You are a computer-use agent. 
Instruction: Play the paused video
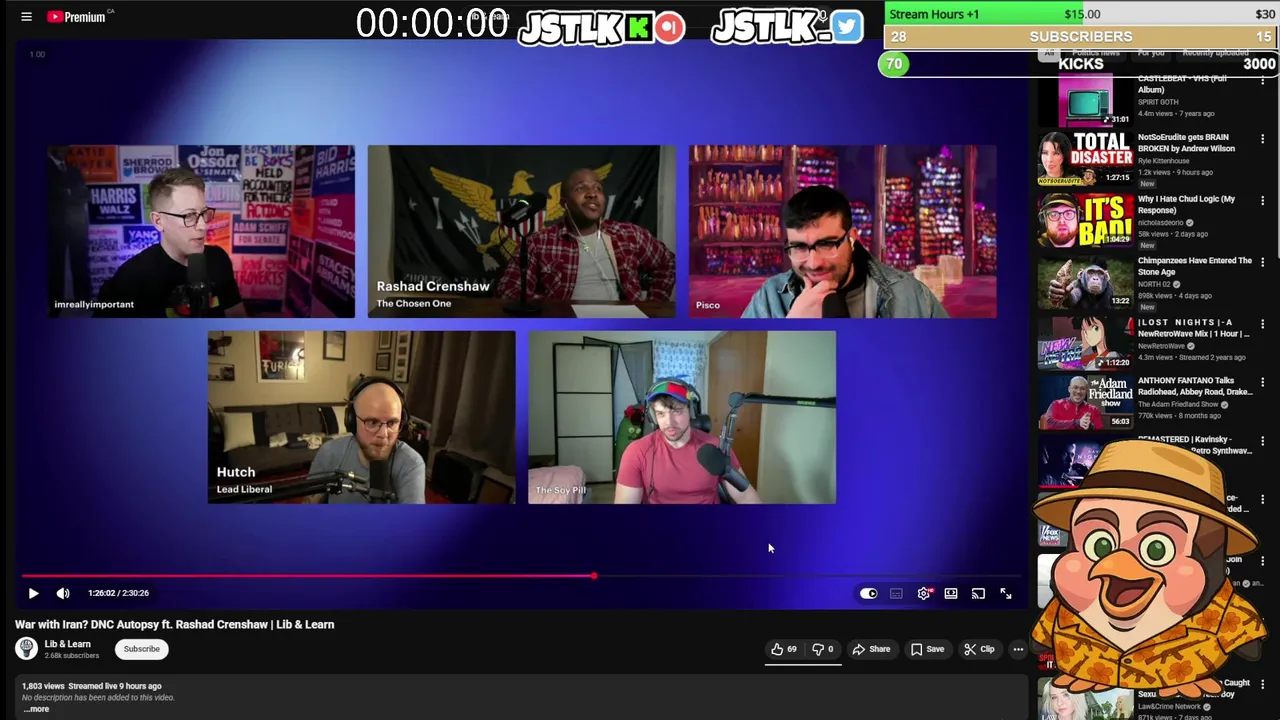point(33,593)
